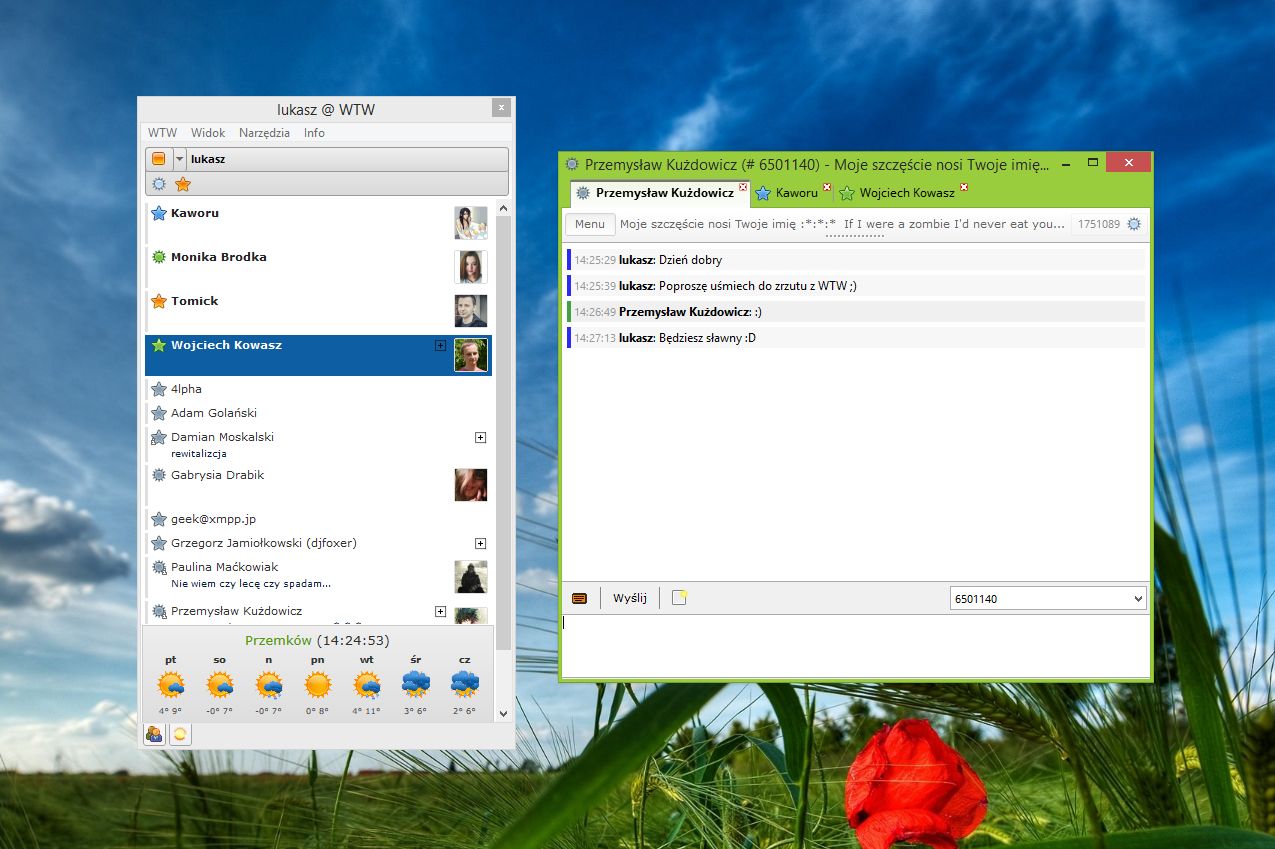This screenshot has width=1275, height=849.
Task: Click the orange star icon under lukasz
Action: coord(183,184)
